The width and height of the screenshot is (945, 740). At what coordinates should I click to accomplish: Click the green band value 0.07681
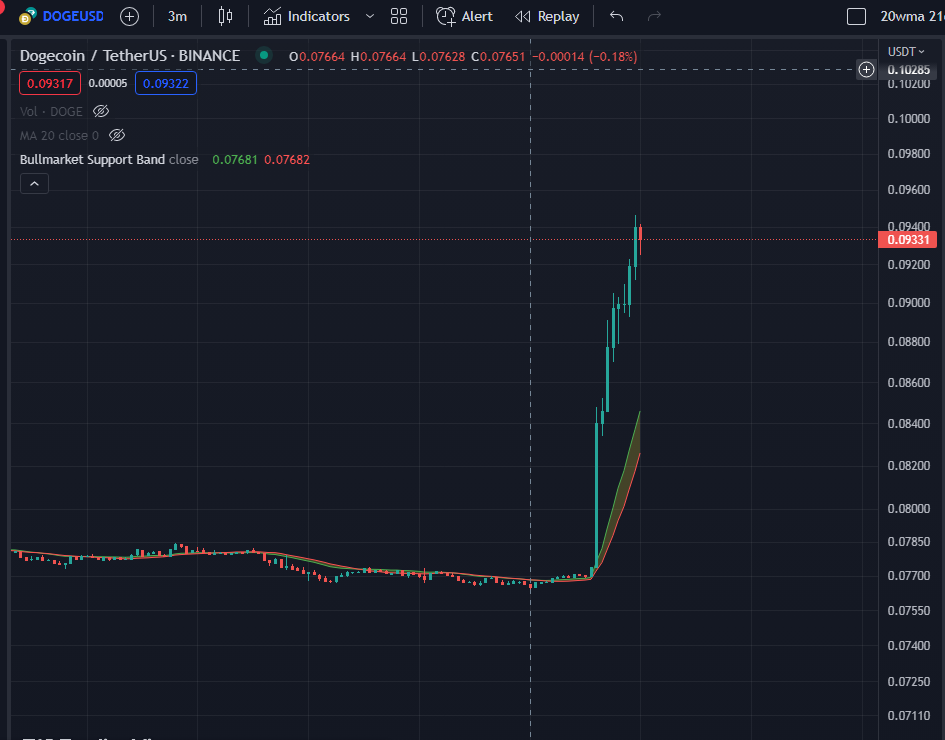[234, 160]
